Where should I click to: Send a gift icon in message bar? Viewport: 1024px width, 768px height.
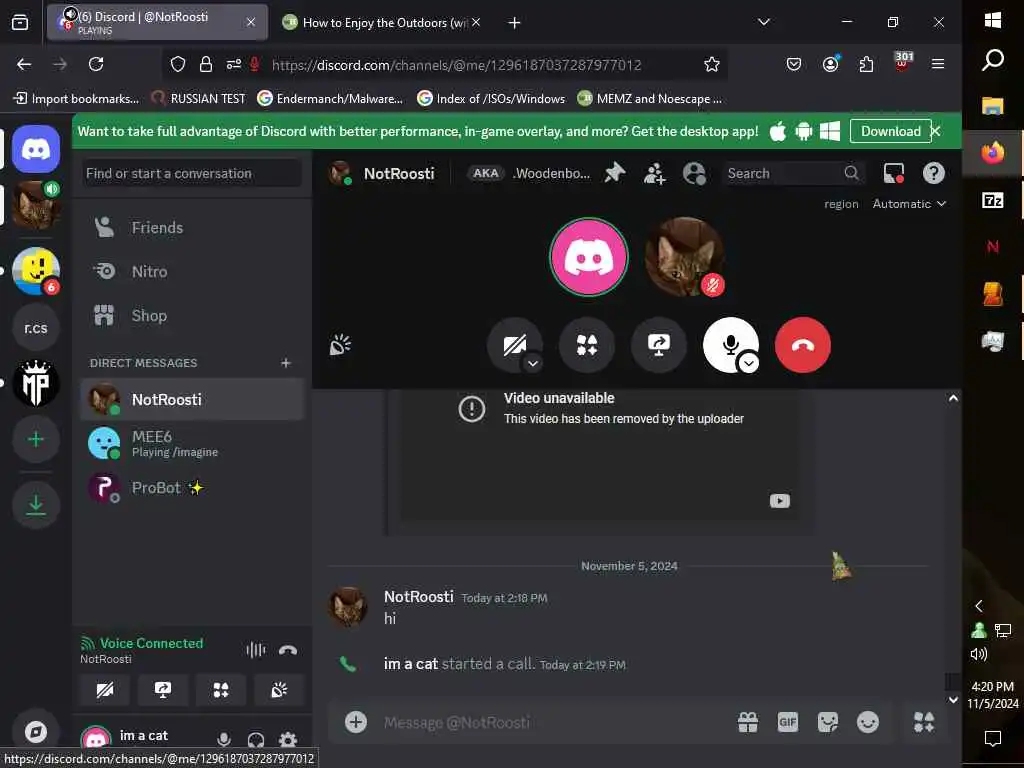point(748,722)
